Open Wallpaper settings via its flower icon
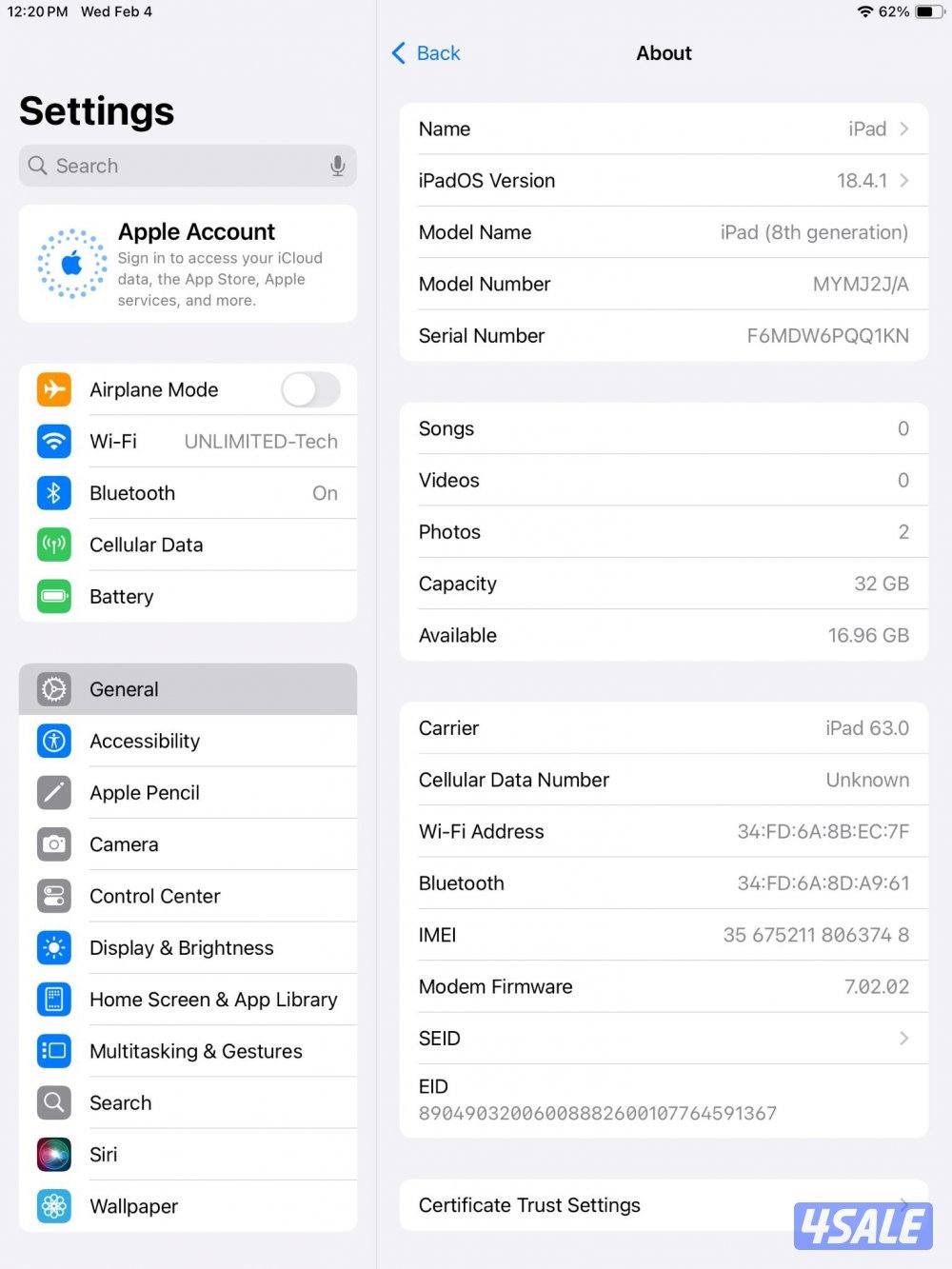Viewport: 952px width, 1269px height. [54, 1206]
